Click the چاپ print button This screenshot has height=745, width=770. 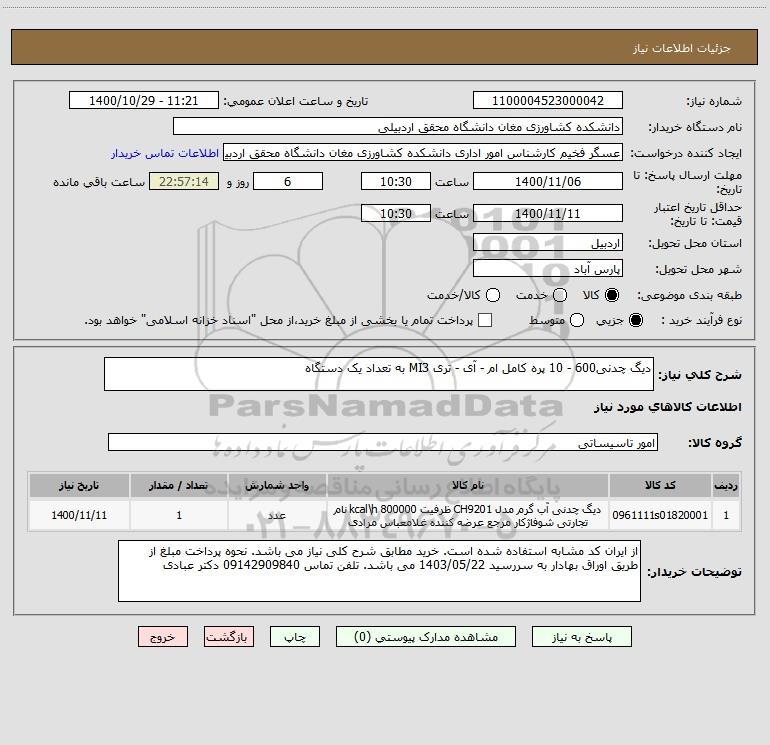click(x=295, y=637)
